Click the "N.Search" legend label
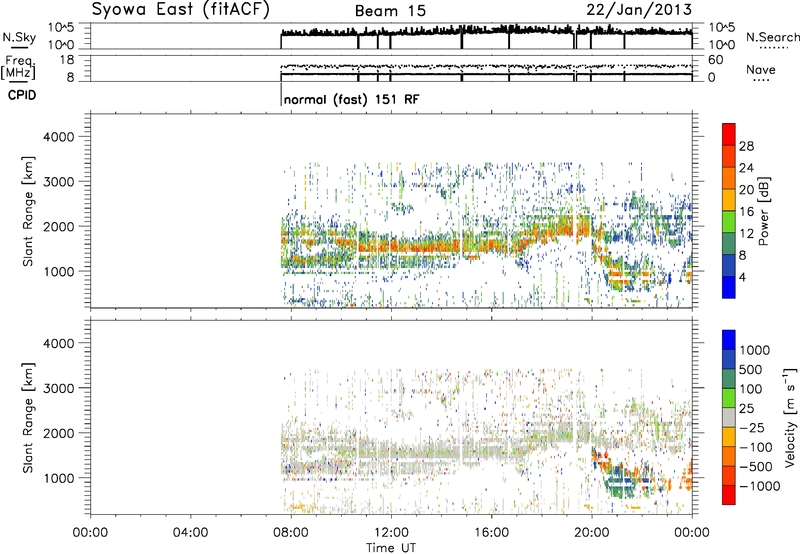This screenshot has height=554, width=800. [772, 37]
